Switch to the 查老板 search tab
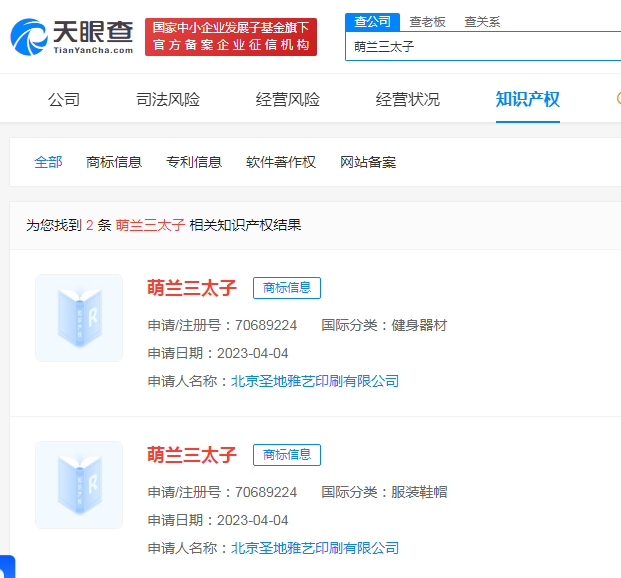Image resolution: width=621 pixels, height=578 pixels. tap(427, 22)
